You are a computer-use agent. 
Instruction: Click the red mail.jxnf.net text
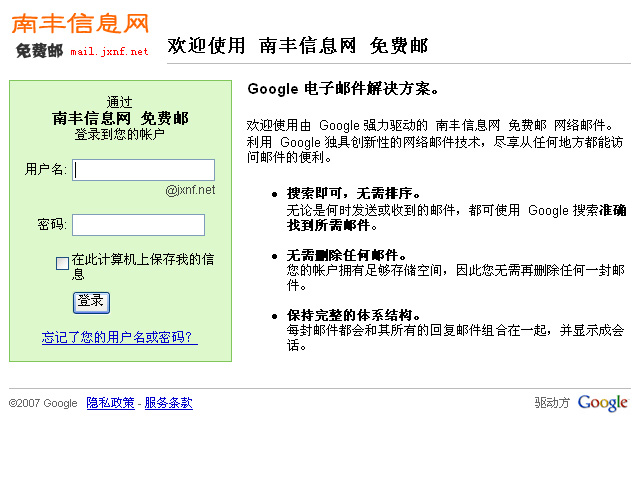click(x=109, y=52)
